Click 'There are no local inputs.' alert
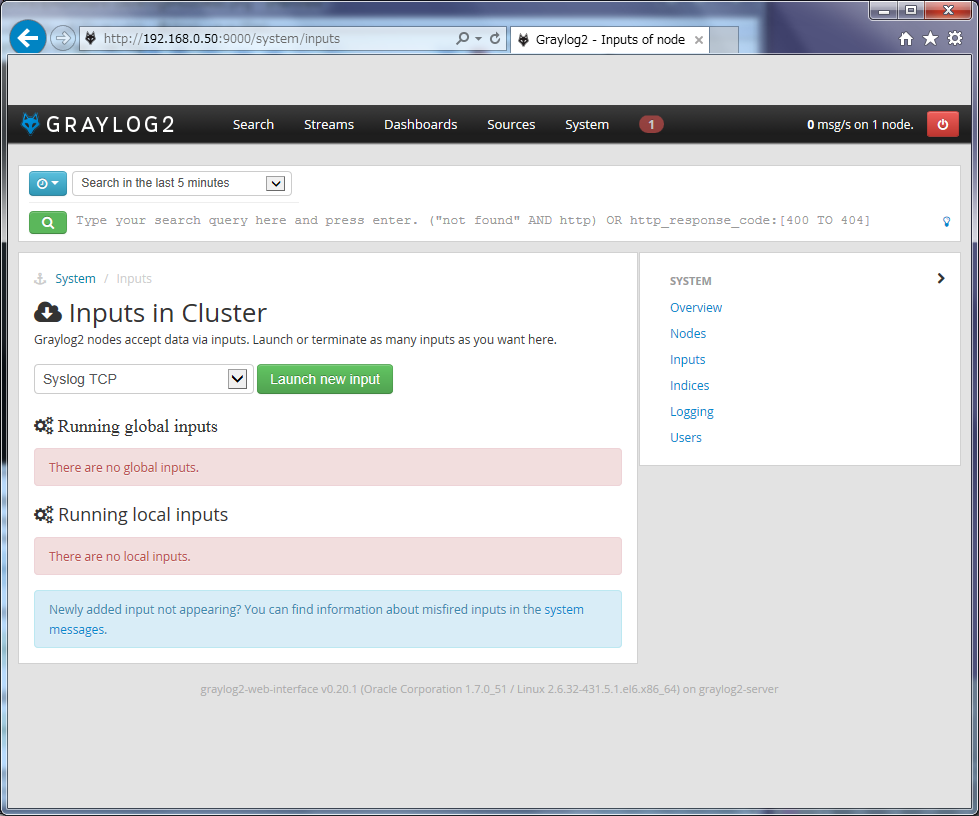 328,556
